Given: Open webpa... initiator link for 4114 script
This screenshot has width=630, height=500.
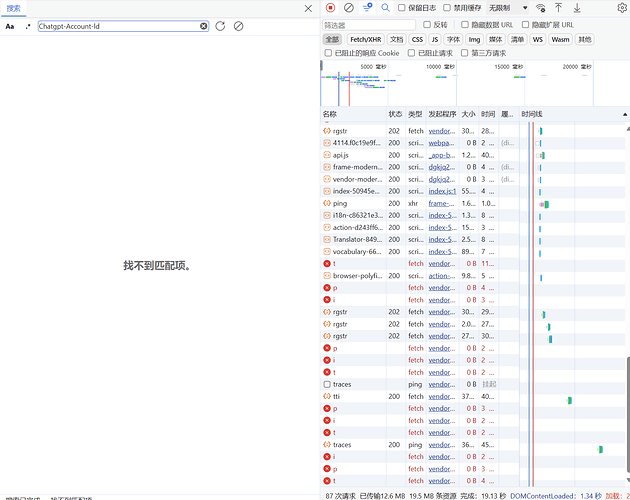Looking at the screenshot, I should tap(442, 143).
